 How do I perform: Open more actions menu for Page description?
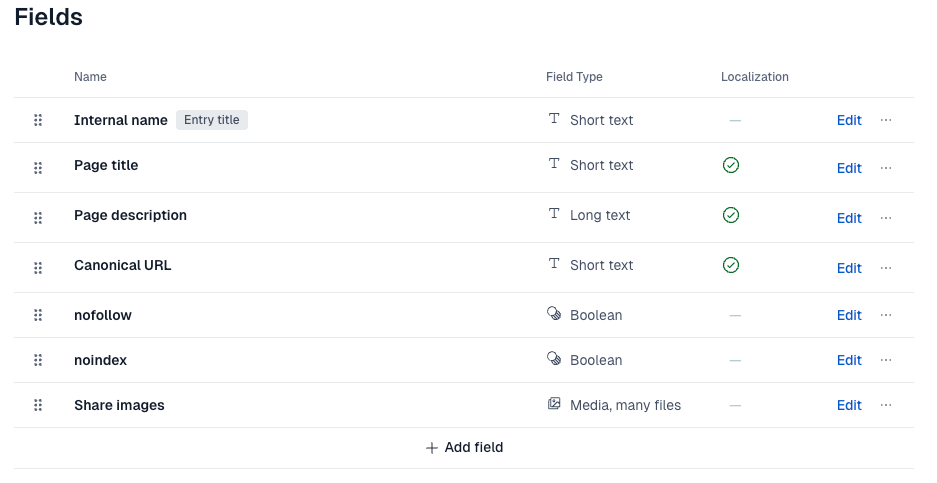(x=886, y=218)
